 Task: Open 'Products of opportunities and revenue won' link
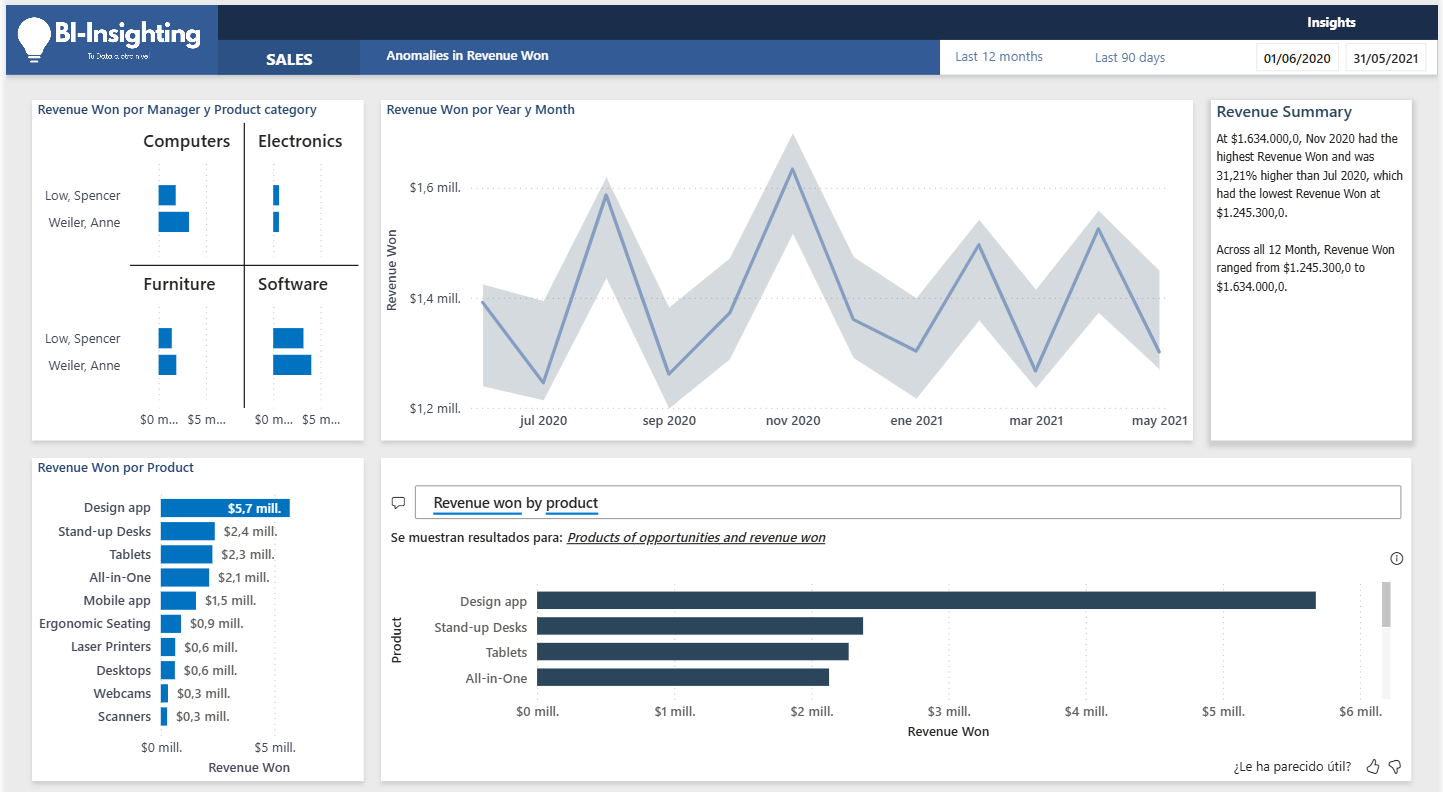(696, 538)
